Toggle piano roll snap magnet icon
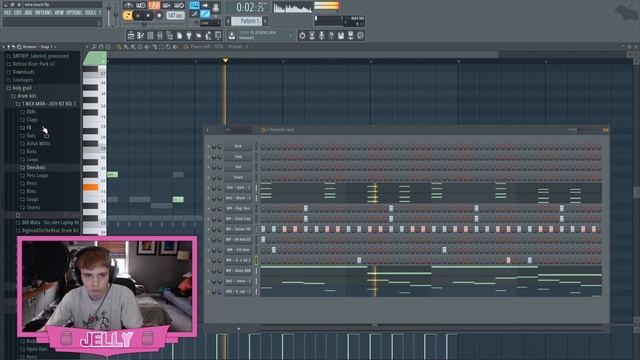Screen dimensions: 640x360 coord(101,47)
